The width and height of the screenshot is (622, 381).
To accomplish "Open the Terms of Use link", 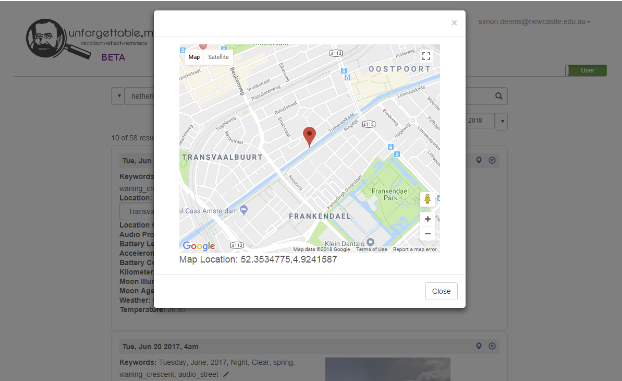I will 371,249.
